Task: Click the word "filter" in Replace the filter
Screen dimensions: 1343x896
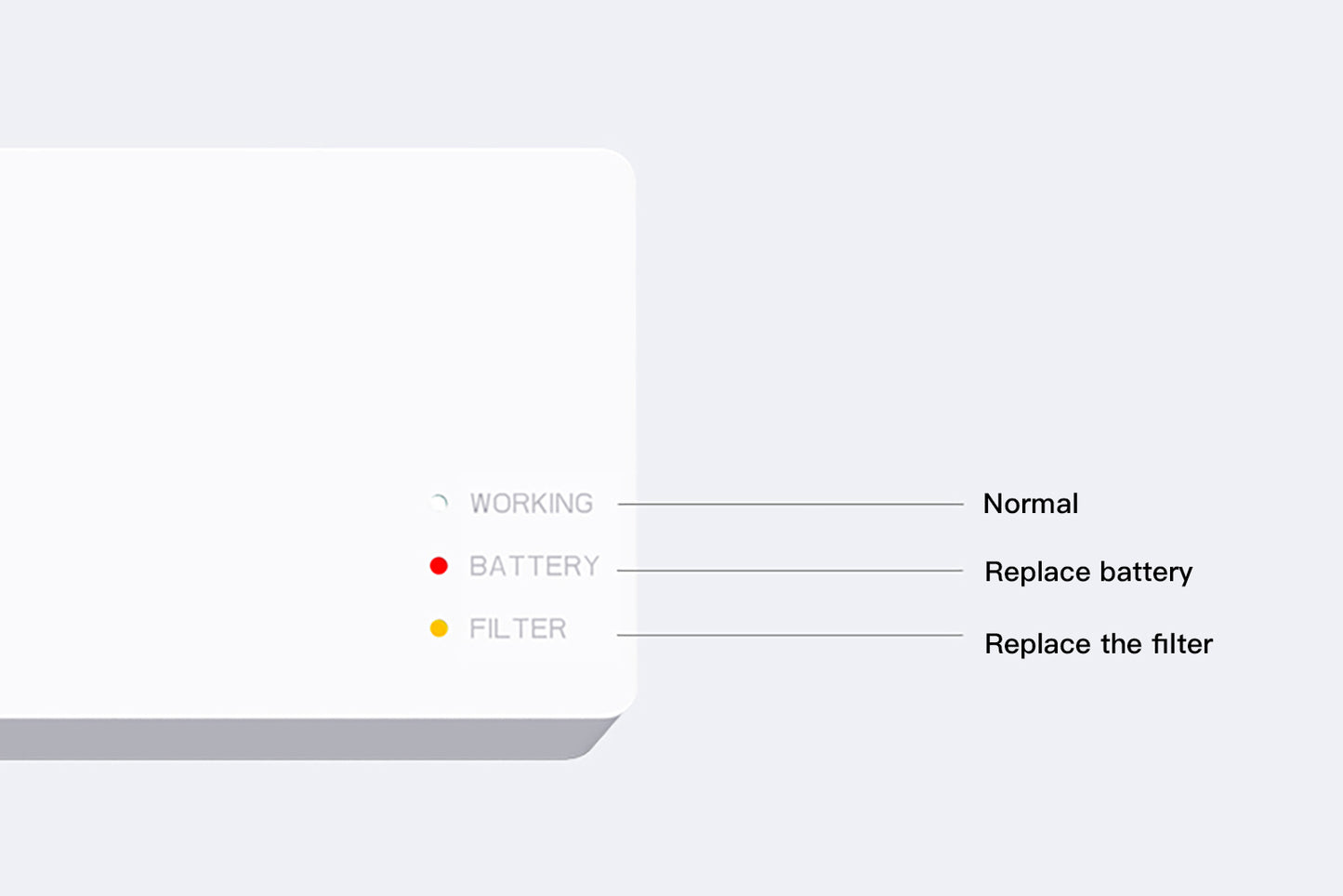Action: pos(1182,643)
